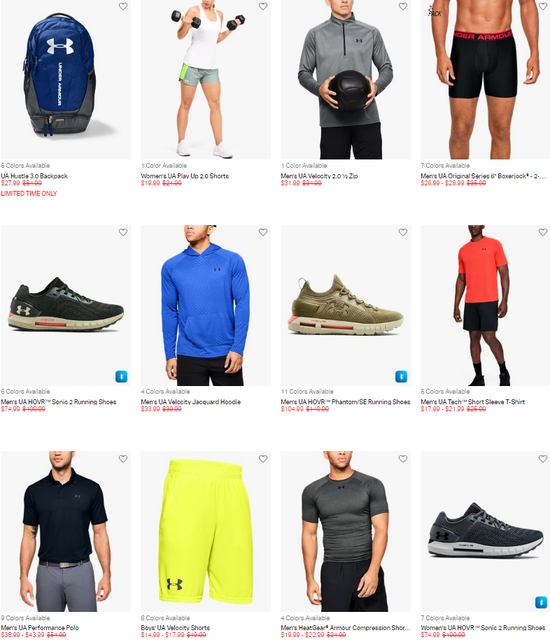Wishlist the Boys' UA Velocity Shorts

point(263,459)
